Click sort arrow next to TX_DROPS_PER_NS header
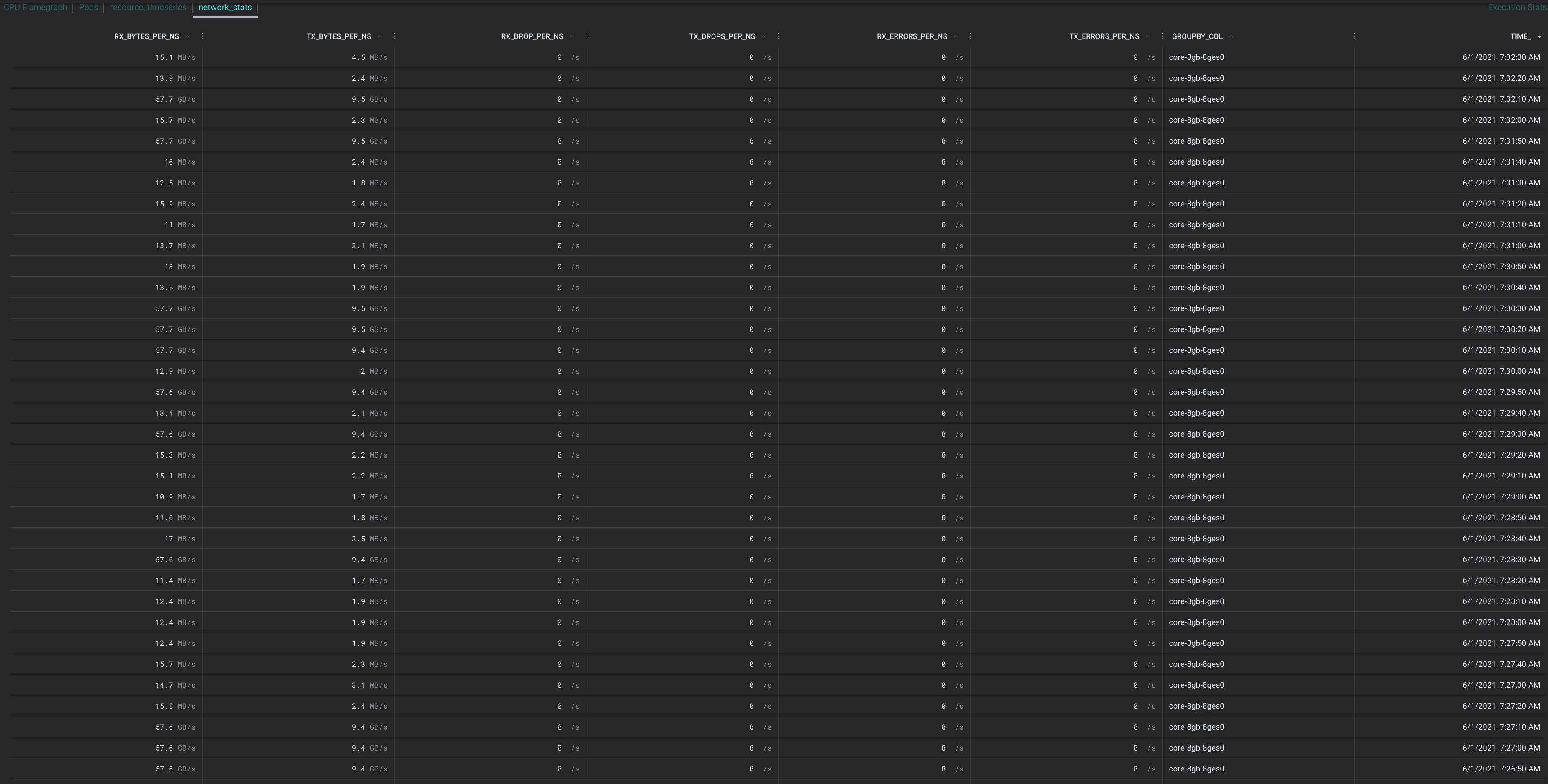This screenshot has height=784, width=1548. 764,37
